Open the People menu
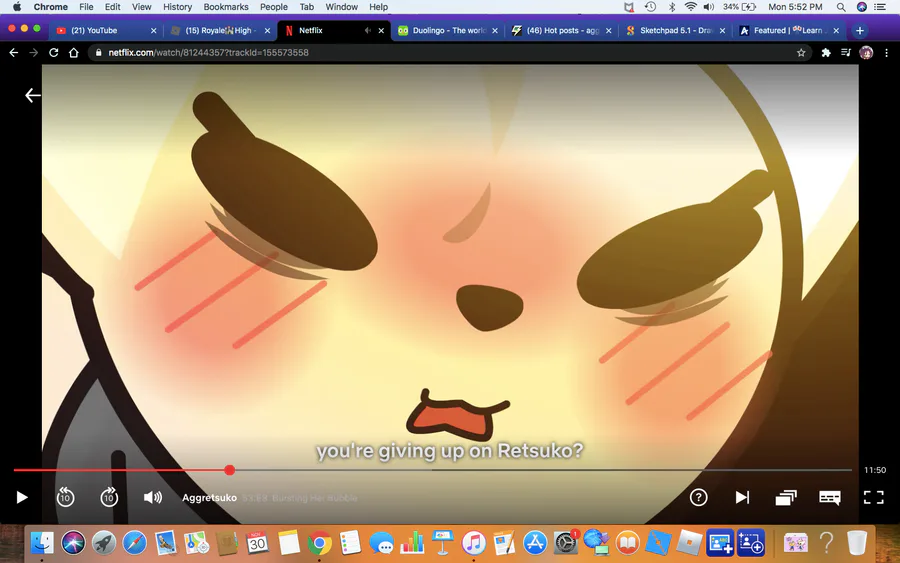 tap(274, 7)
